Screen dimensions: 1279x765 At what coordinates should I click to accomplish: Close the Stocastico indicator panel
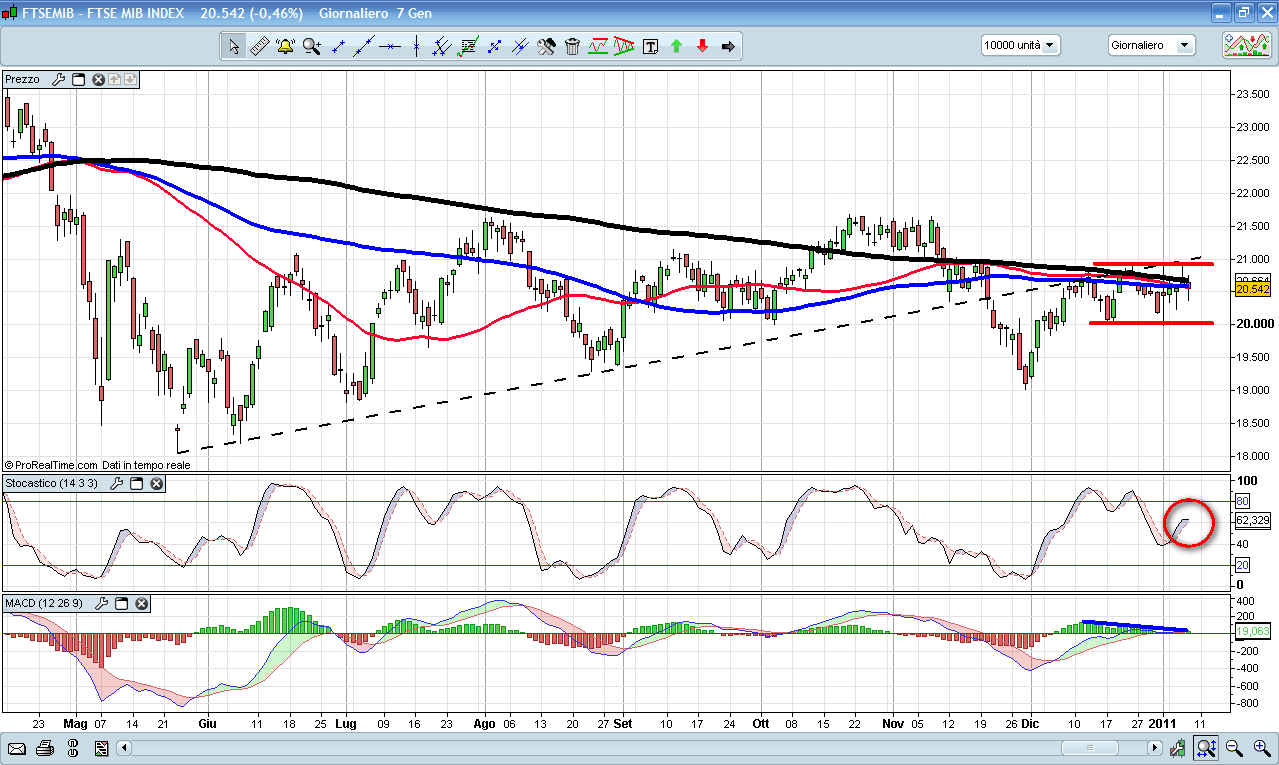click(157, 484)
